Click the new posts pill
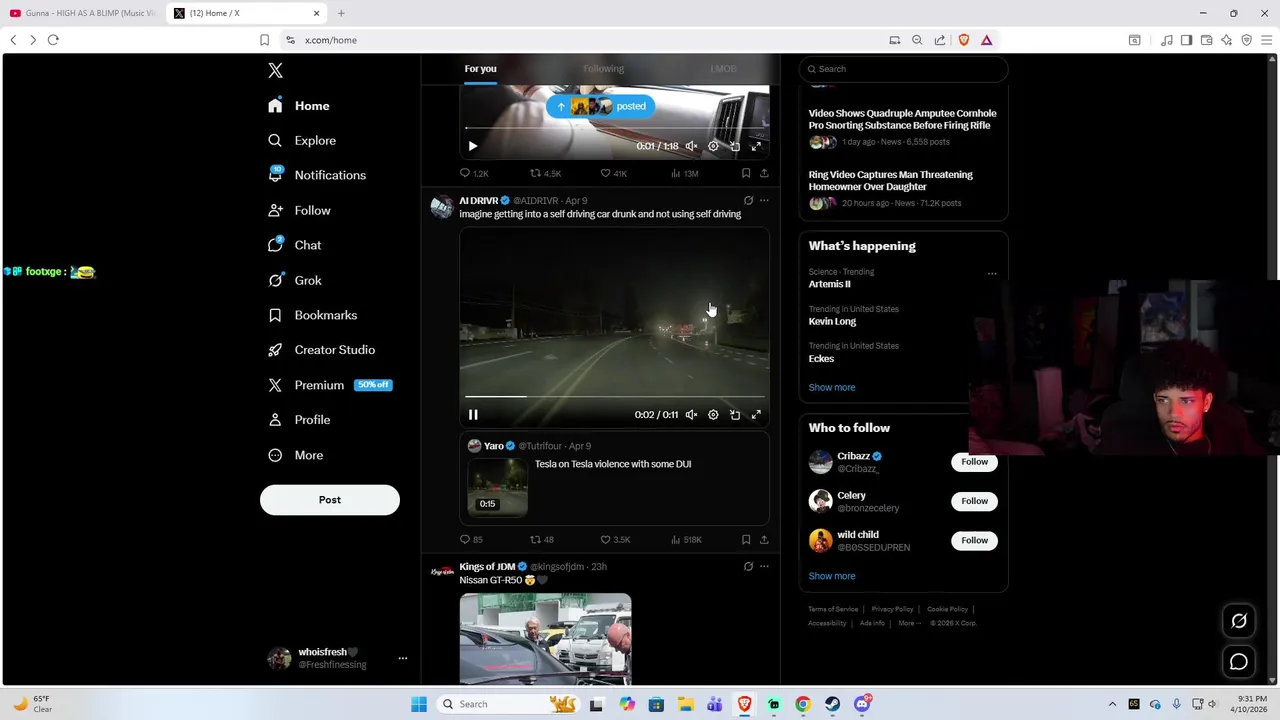This screenshot has width=1280, height=720. (x=600, y=106)
